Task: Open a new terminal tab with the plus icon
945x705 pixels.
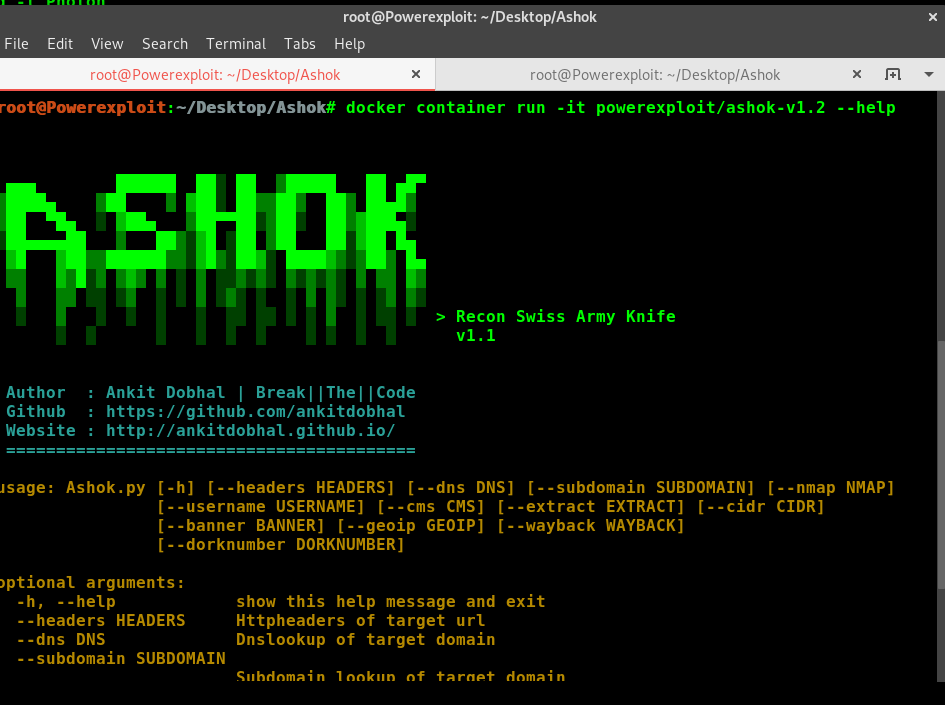Action: pos(893,74)
